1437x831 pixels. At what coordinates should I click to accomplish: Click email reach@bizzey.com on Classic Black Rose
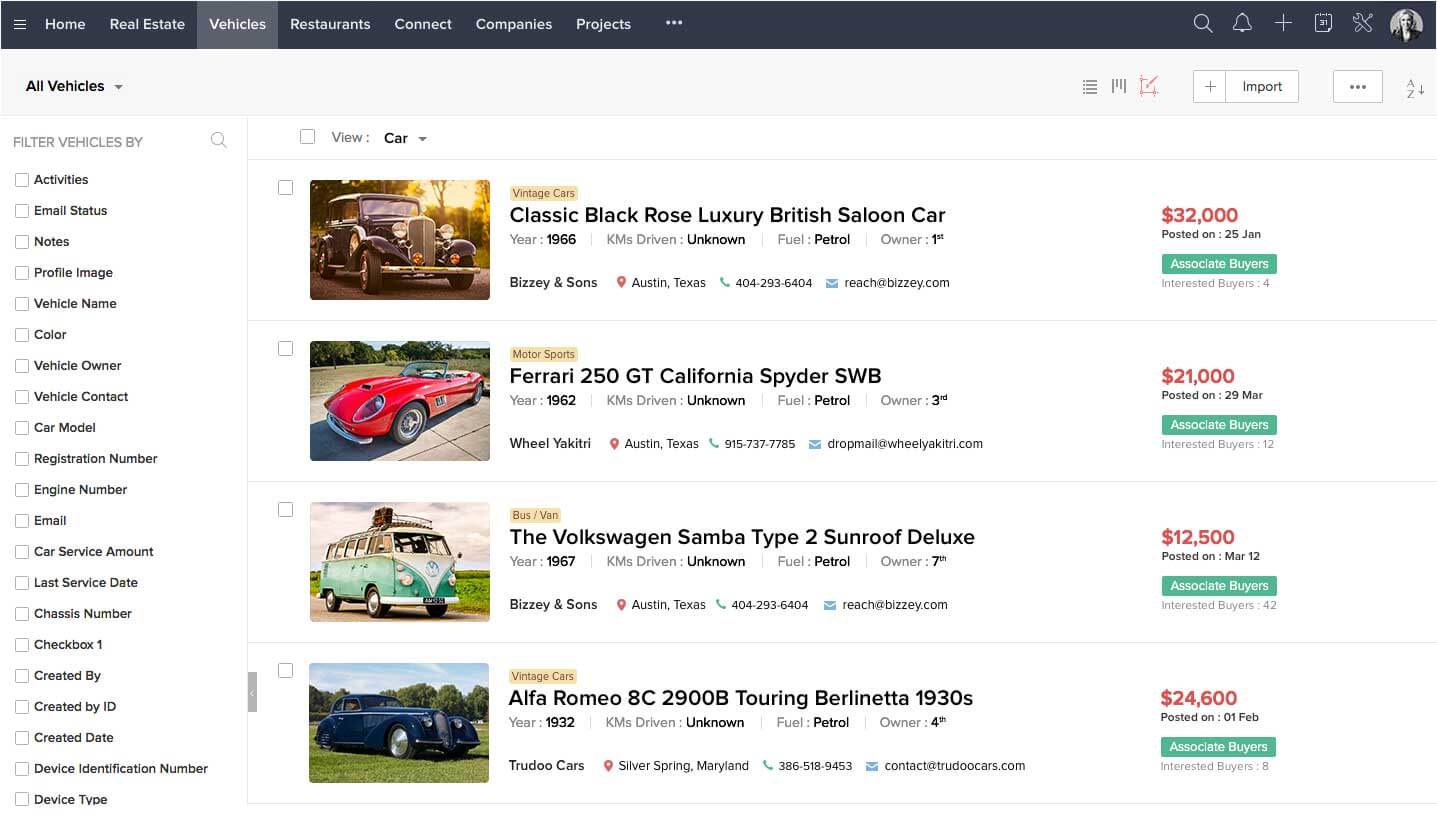point(897,283)
